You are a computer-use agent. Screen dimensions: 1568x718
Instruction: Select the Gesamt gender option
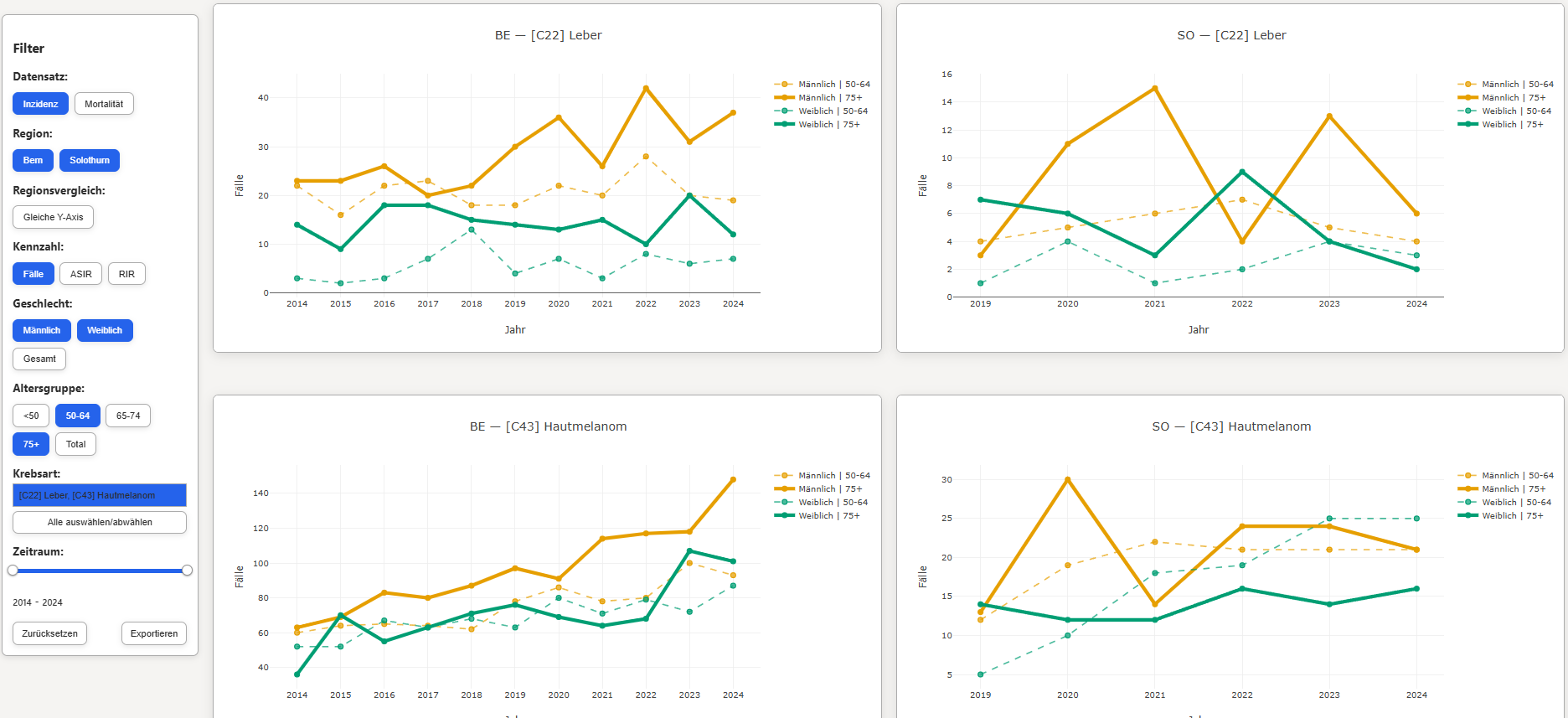coord(39,359)
